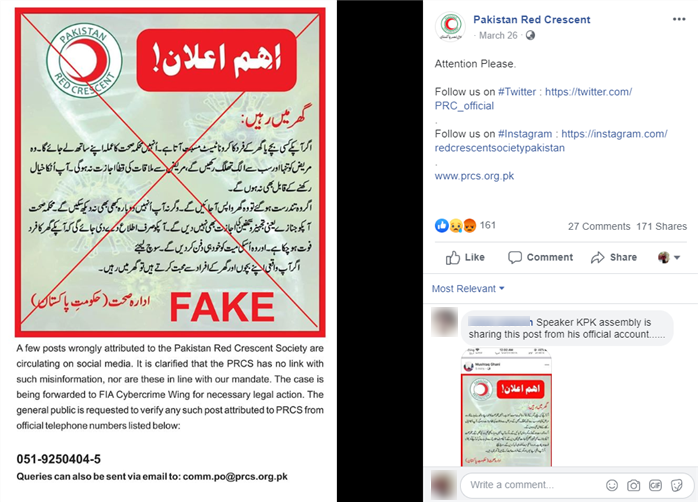Screen dimensions: 698x502
Task: Click the Comment speech bubble icon
Action: tap(515, 257)
